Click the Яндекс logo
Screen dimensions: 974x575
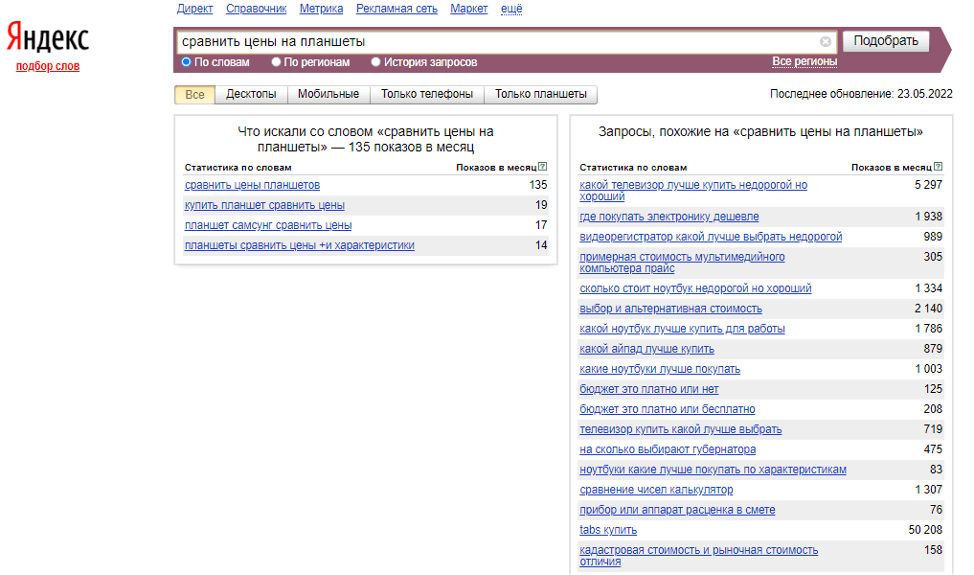[x=47, y=39]
